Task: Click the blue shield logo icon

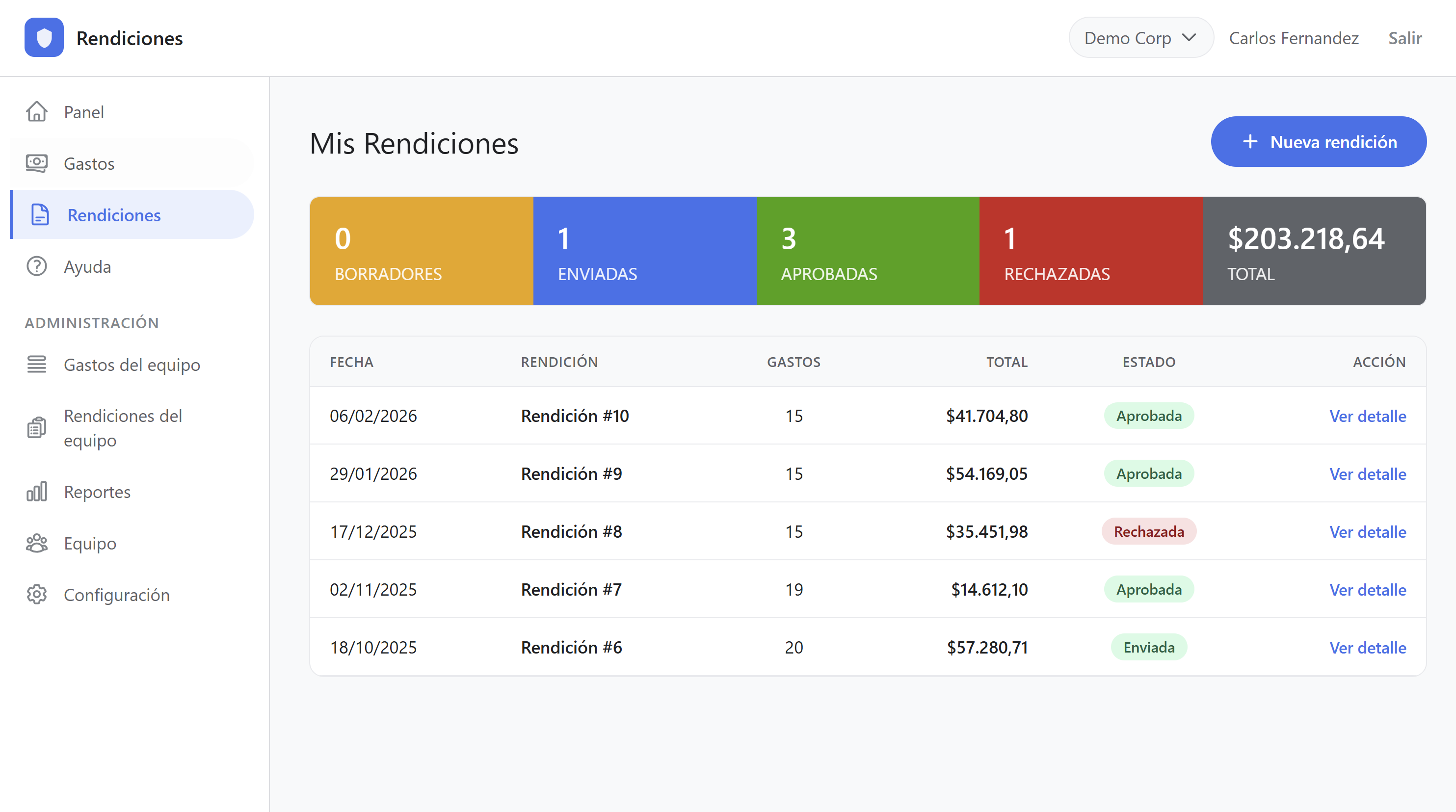Action: [44, 38]
